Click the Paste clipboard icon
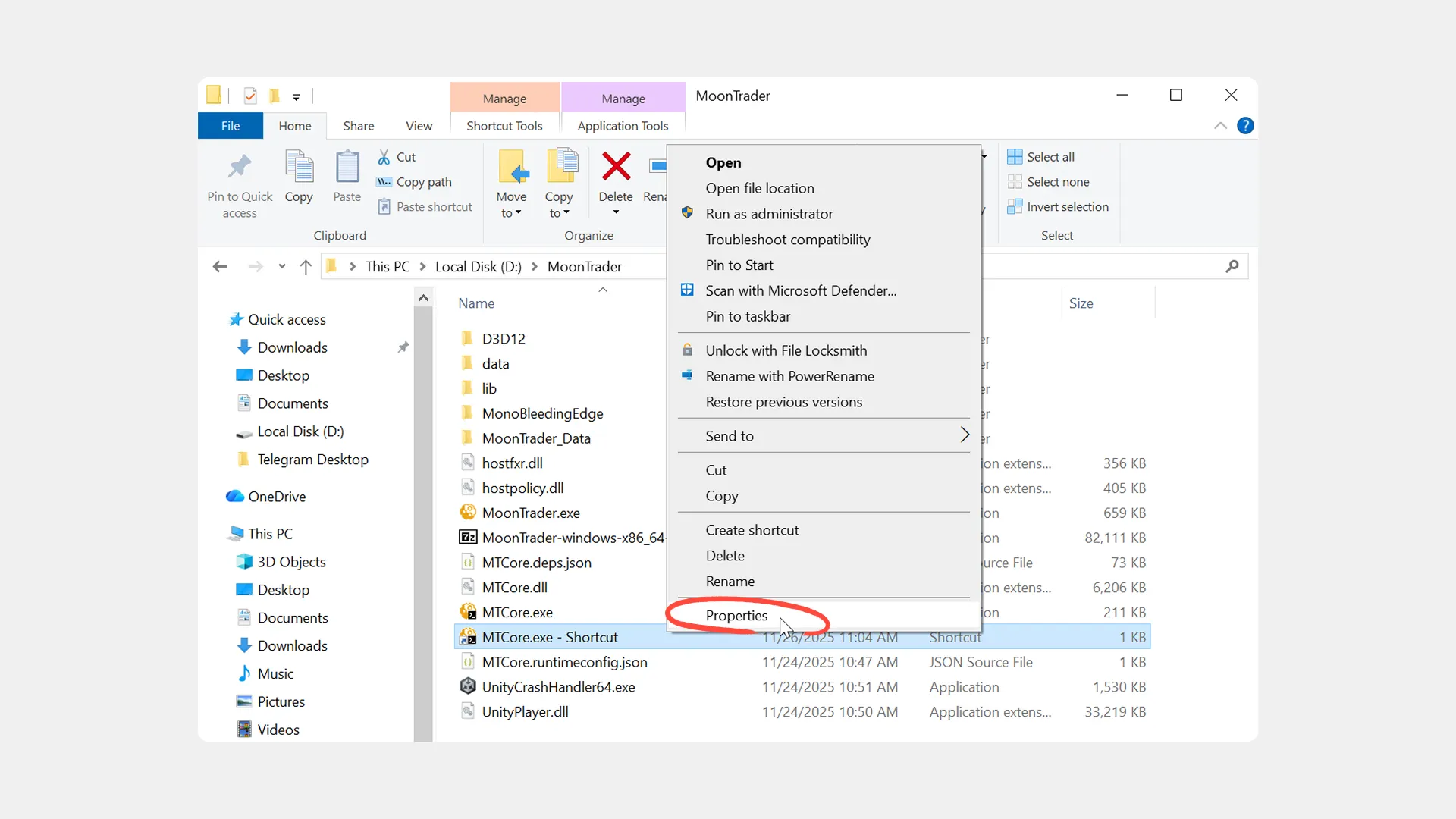 point(347,167)
